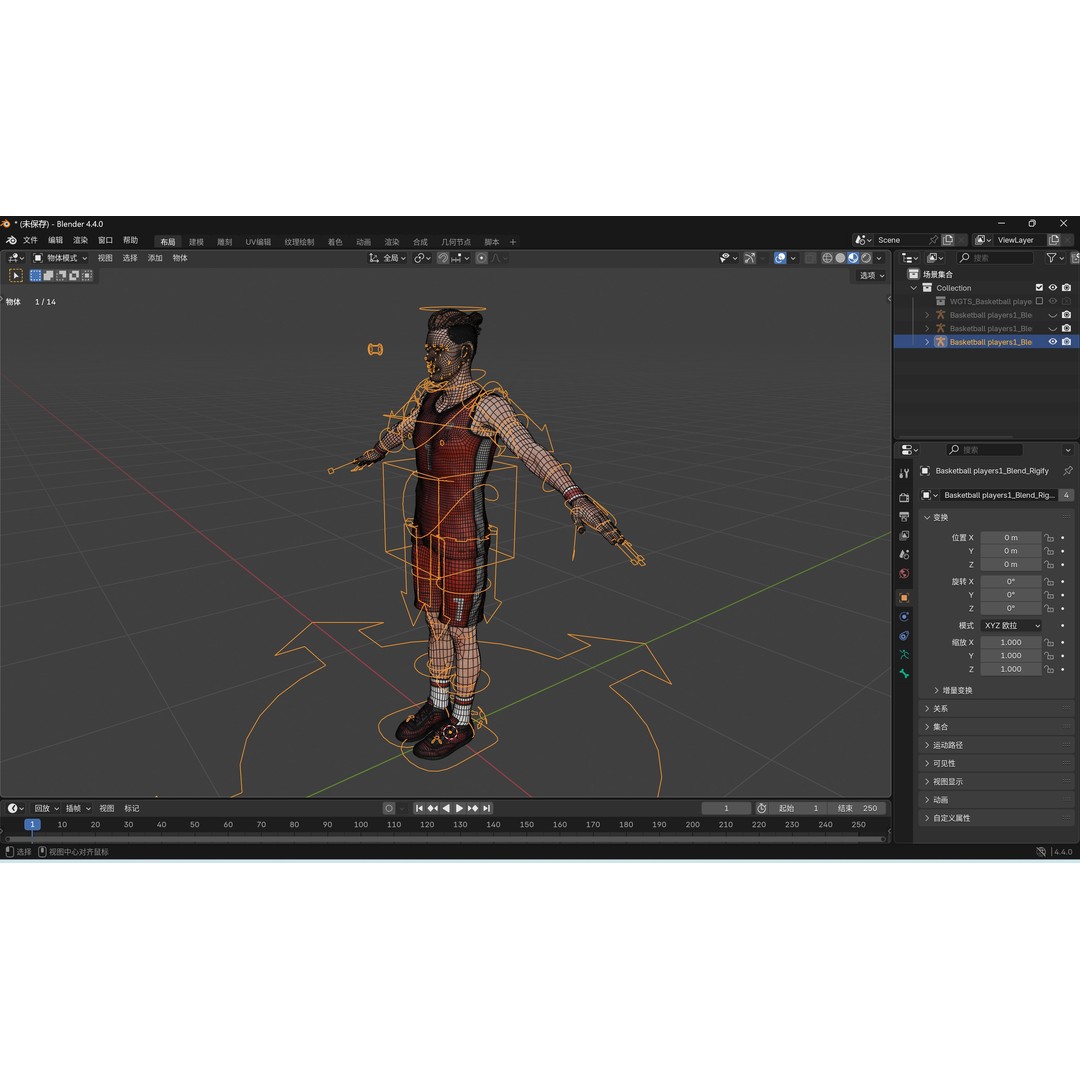Switch to the 建模 workspace tab
The width and height of the screenshot is (1080, 1080).
[196, 242]
